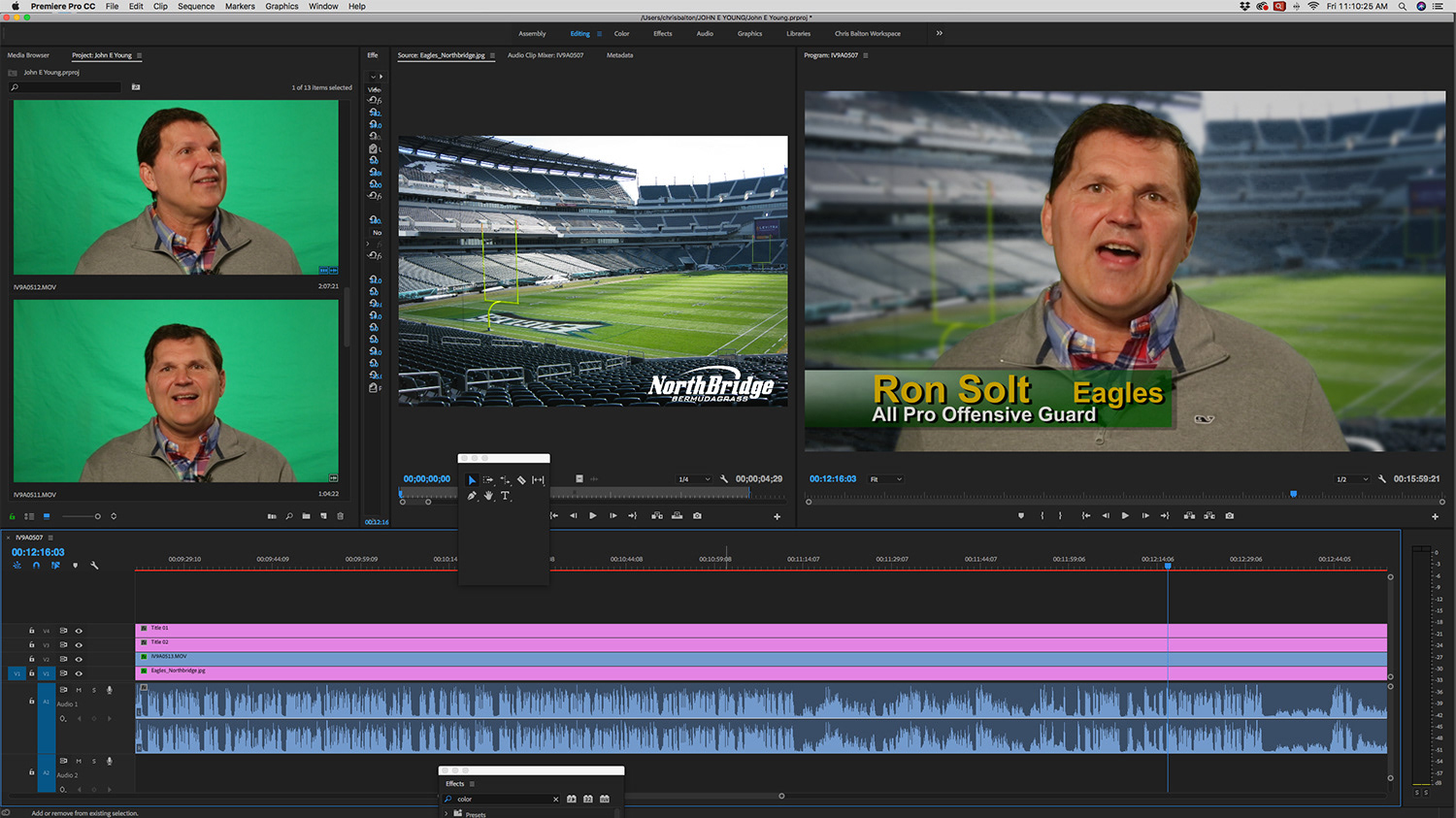Mark Out point in Program monitor
Viewport: 1456px width, 818px height.
pyautogui.click(x=1060, y=515)
